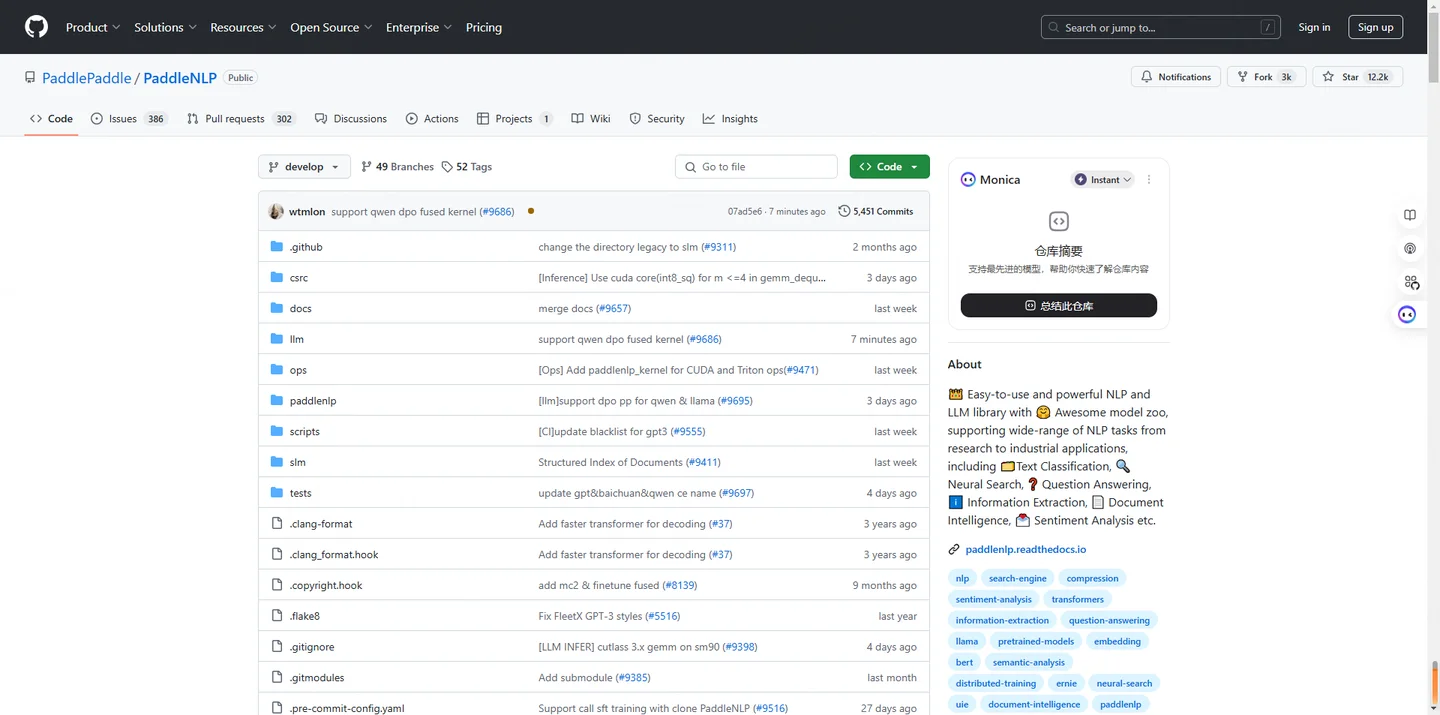Viewport: 1440px width, 715px height.
Task: Click the branch icon beside 49 Branches
Action: coord(367,167)
